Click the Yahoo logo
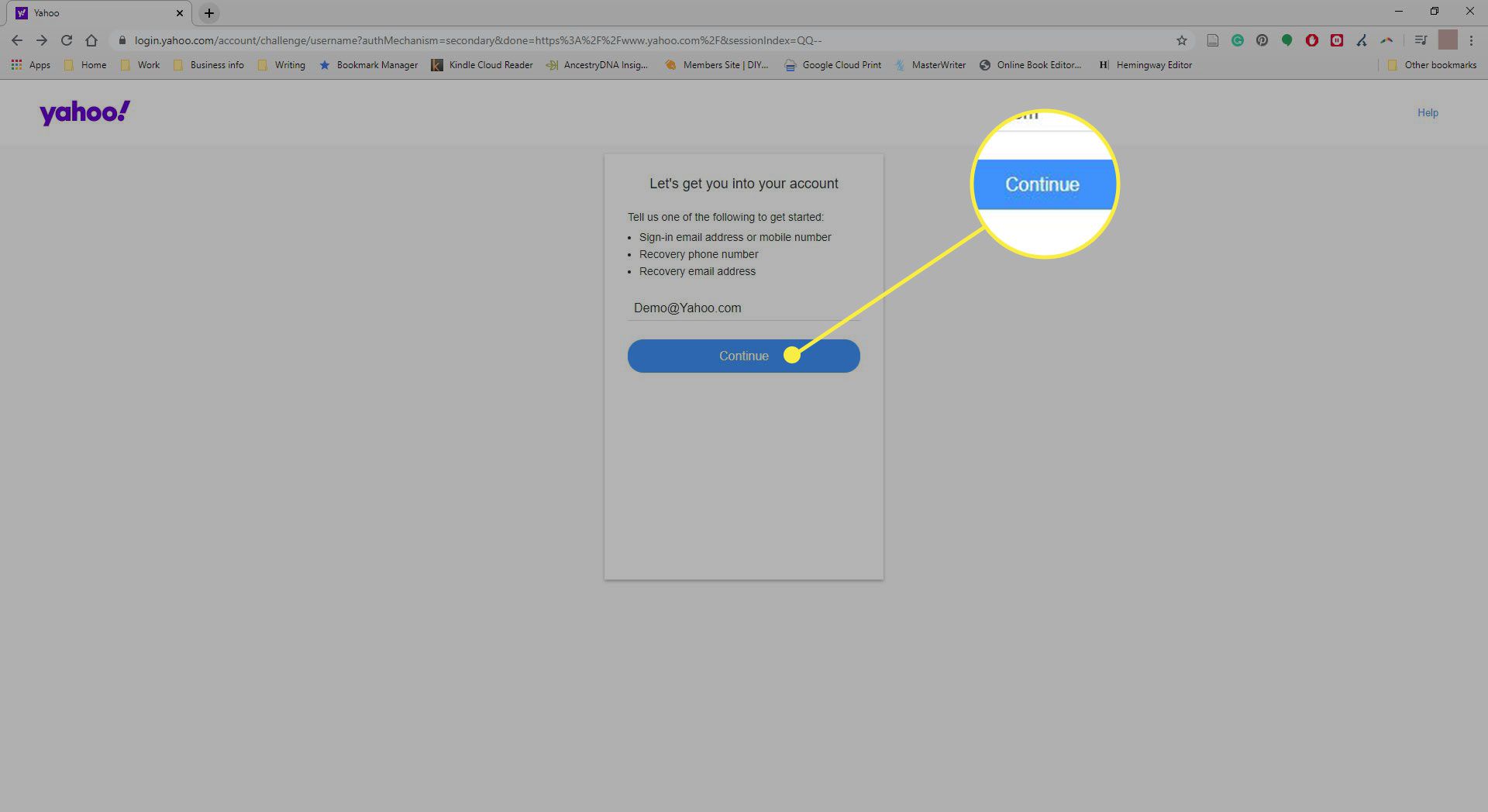The image size is (1488, 812). click(85, 113)
